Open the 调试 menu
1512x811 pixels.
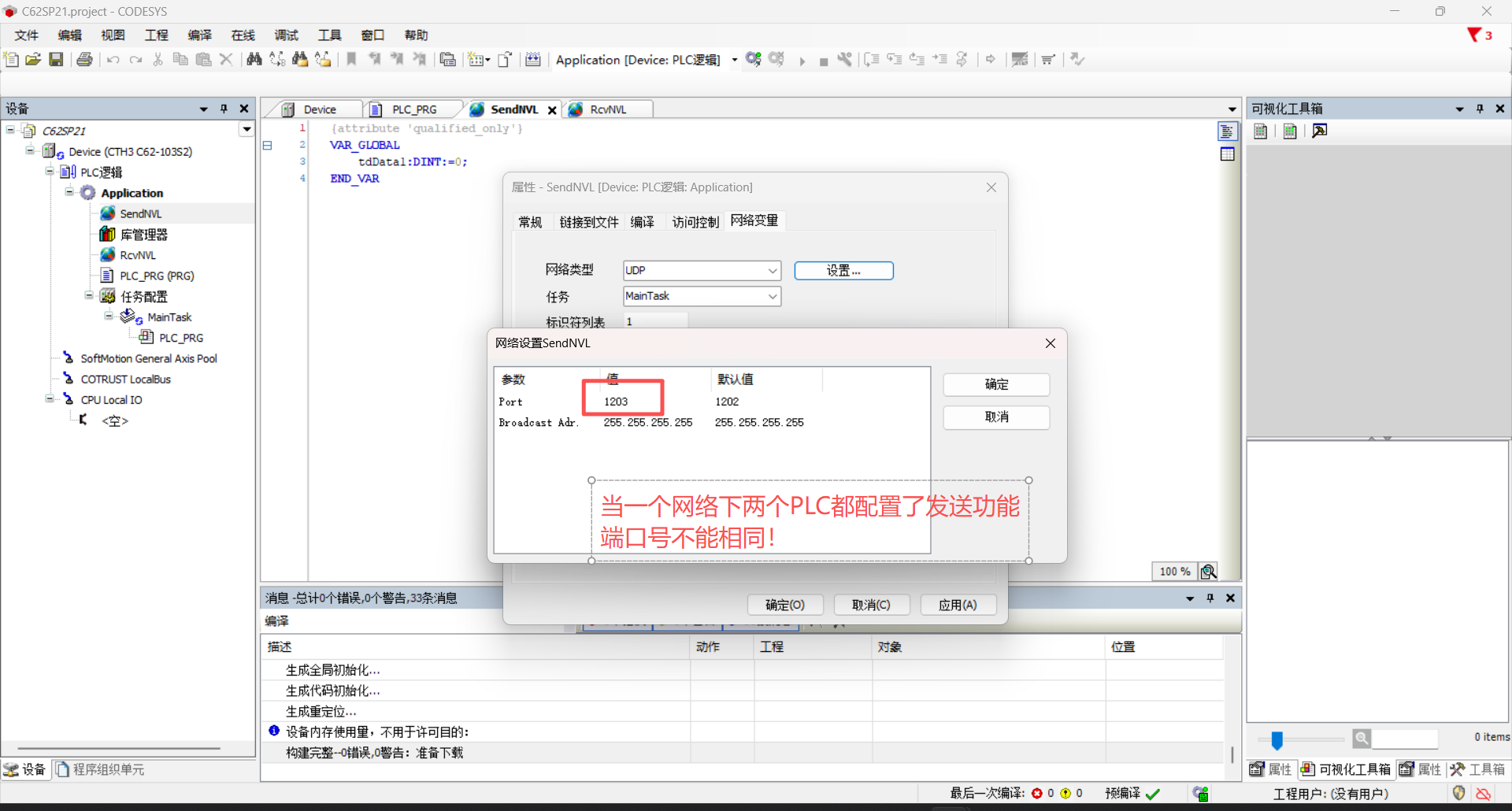click(x=287, y=35)
